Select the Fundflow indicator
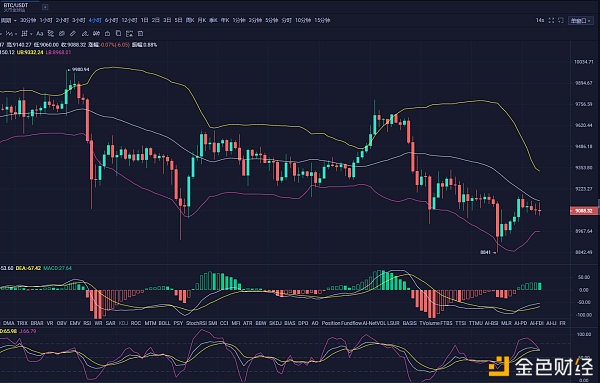 point(351,323)
